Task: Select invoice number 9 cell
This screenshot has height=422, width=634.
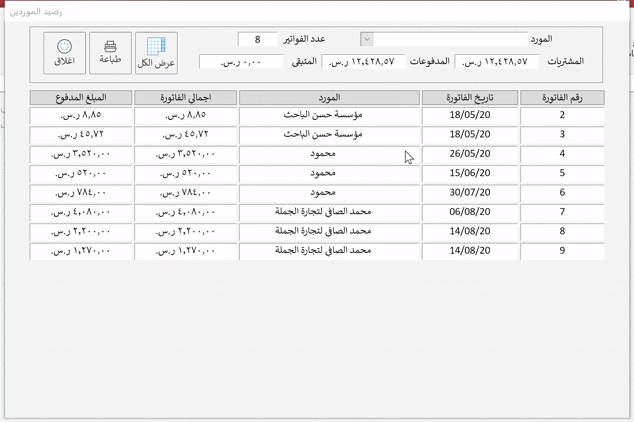Action: (562, 251)
